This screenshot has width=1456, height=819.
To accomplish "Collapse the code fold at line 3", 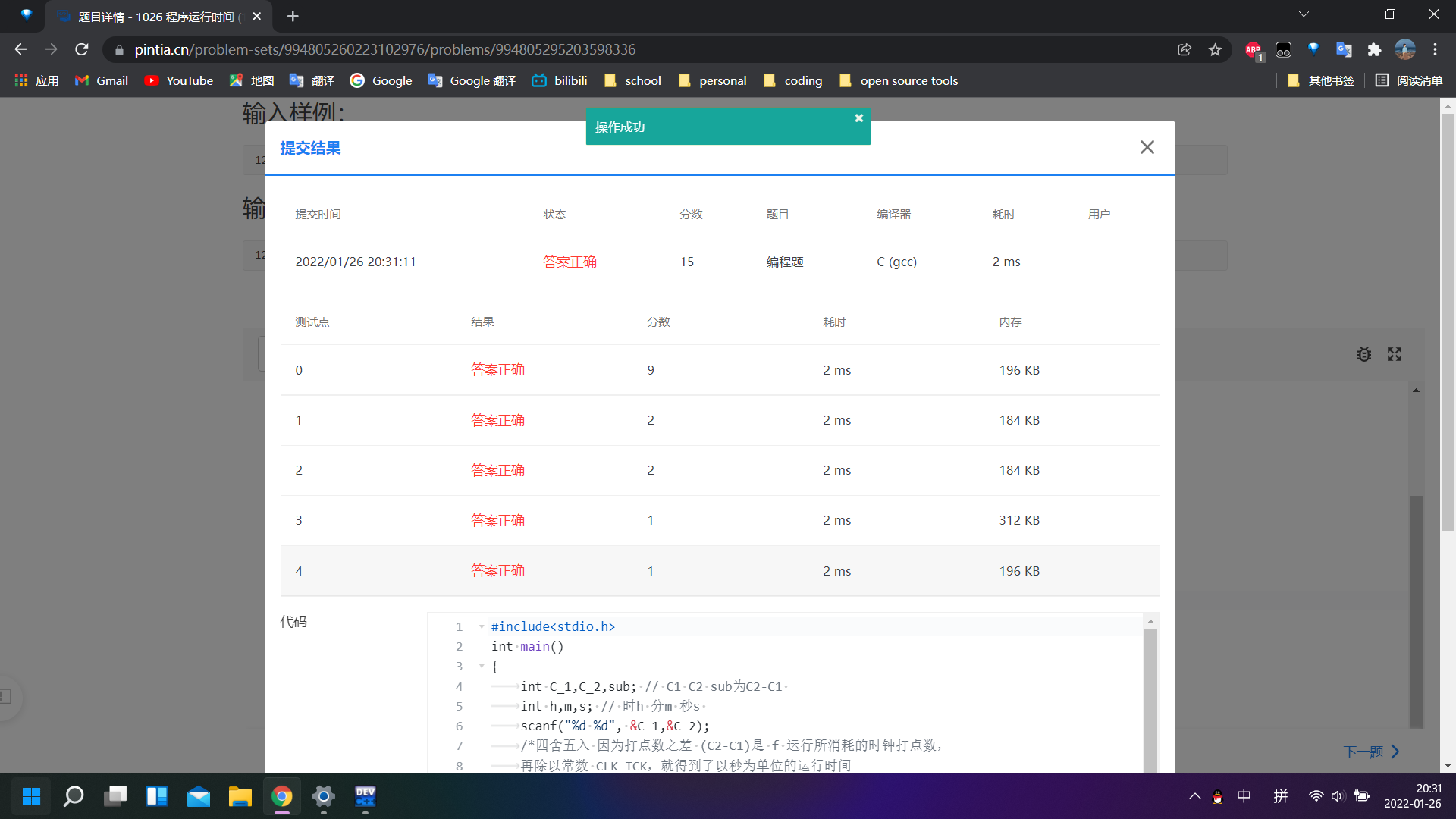I will click(482, 667).
